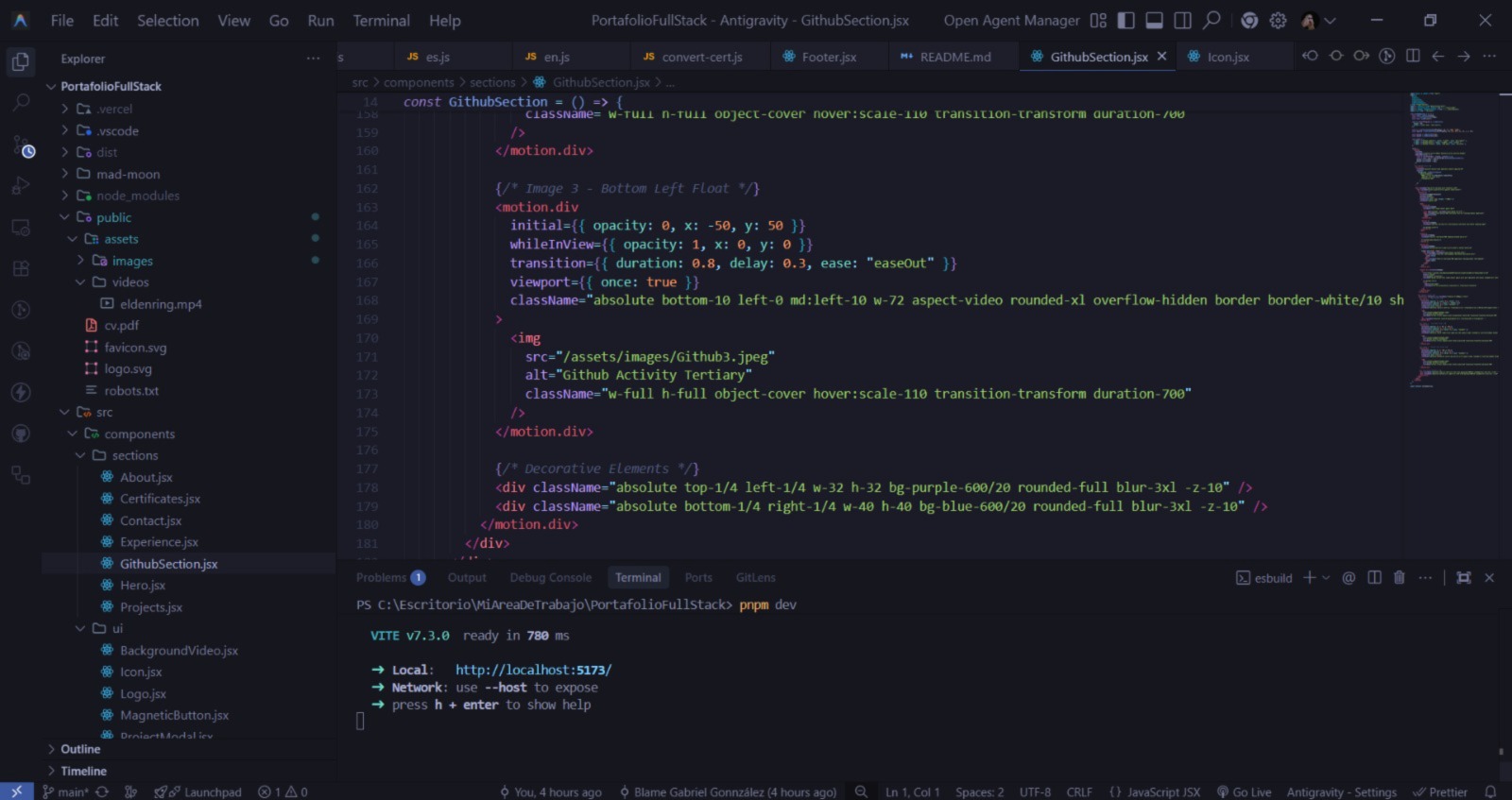Open the Terminal menu in menu bar

tap(381, 21)
